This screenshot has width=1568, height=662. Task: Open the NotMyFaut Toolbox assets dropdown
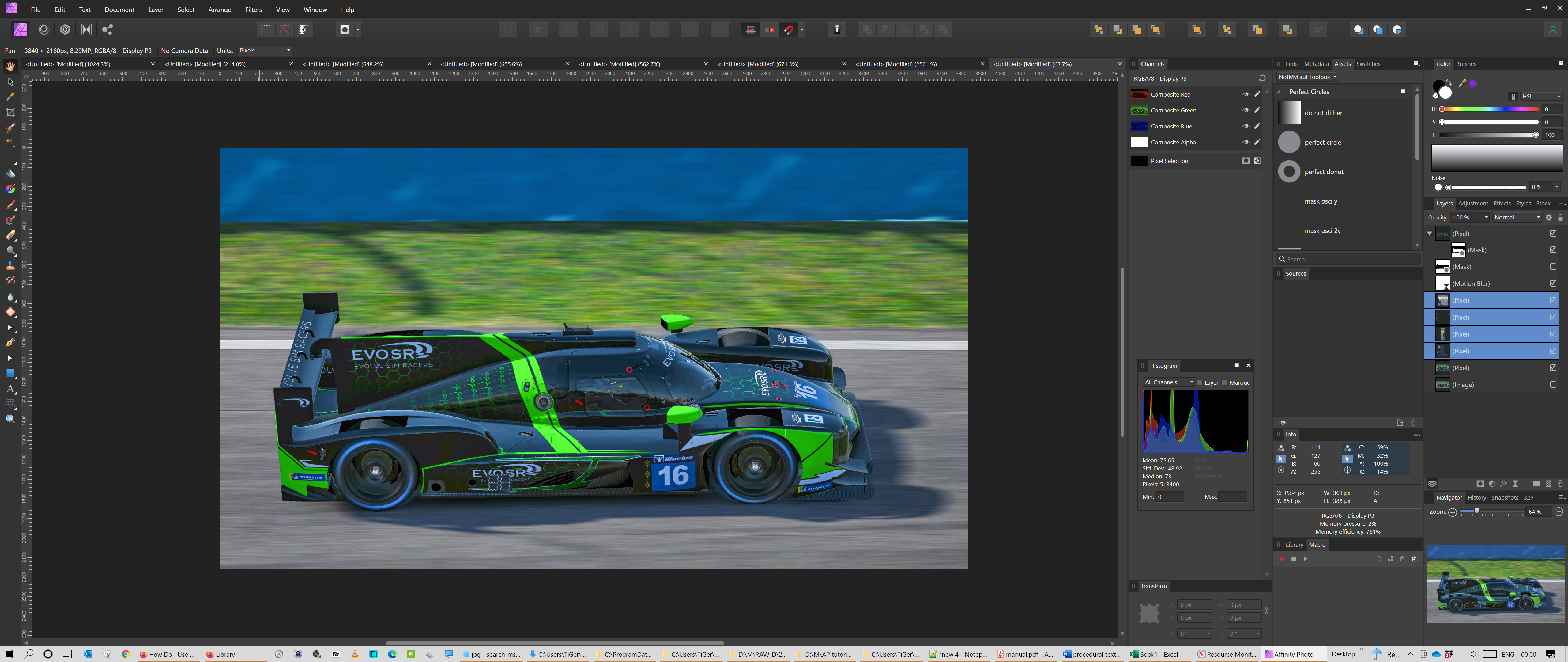coord(1307,77)
